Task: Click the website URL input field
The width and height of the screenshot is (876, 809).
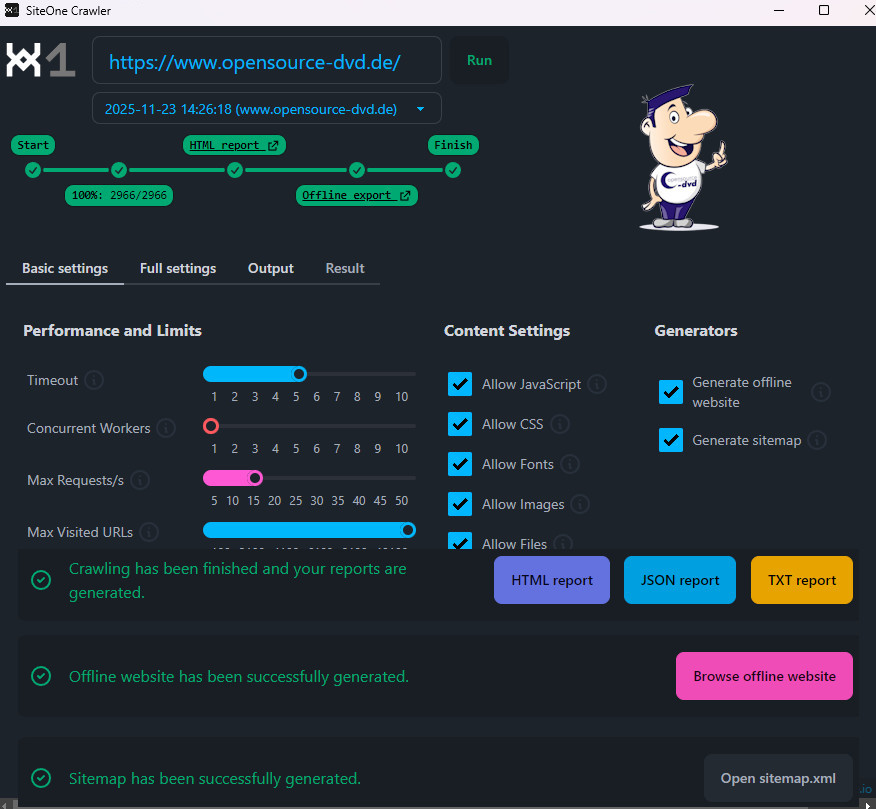Action: click(267, 62)
